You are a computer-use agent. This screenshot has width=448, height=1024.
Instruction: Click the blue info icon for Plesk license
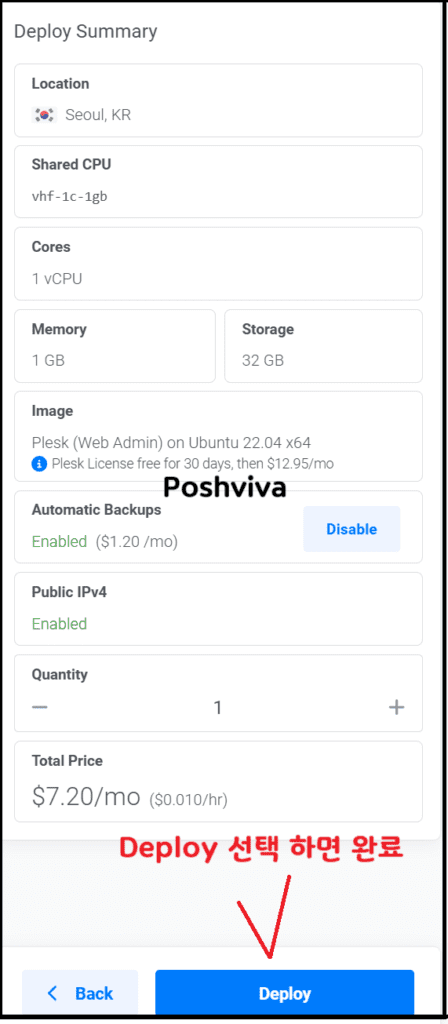39,464
